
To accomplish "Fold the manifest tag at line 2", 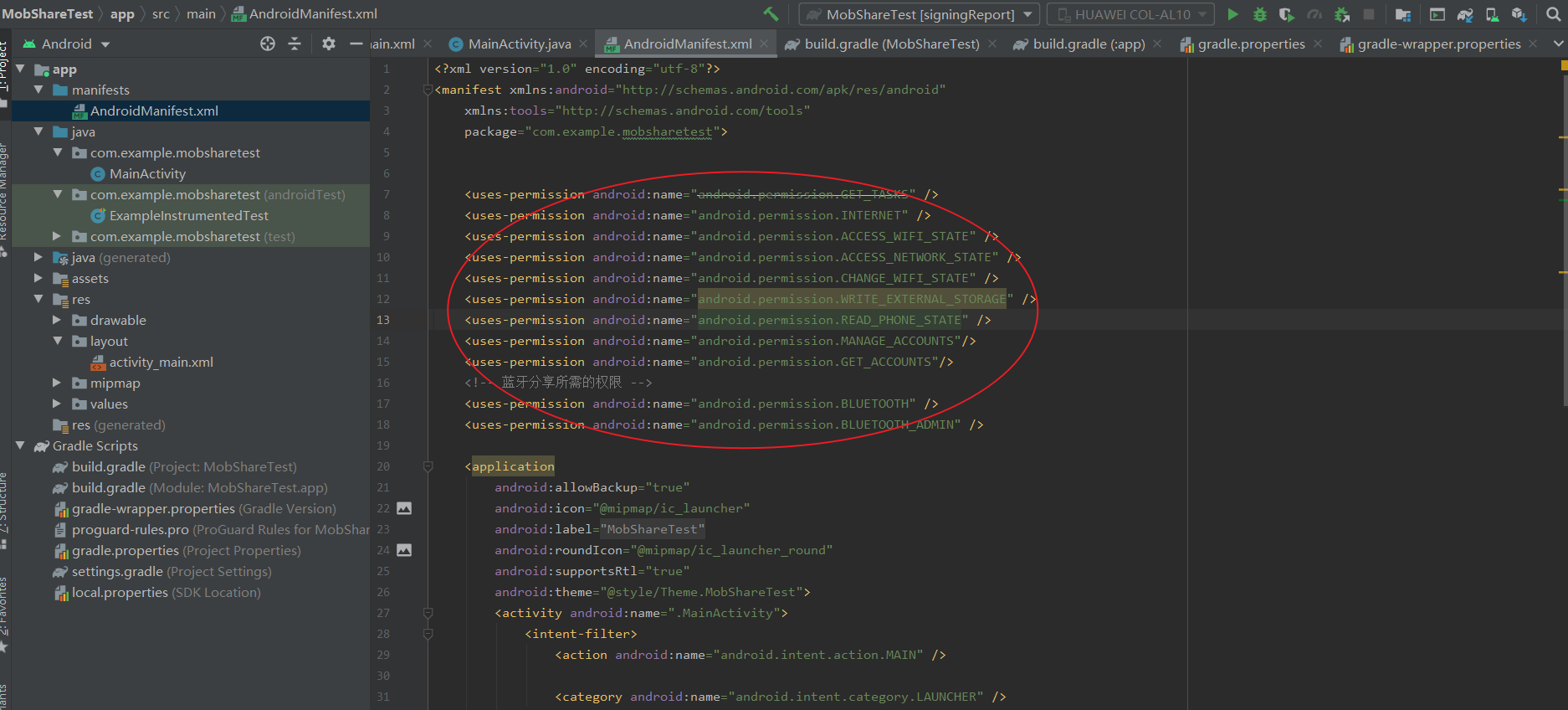I will 428,90.
